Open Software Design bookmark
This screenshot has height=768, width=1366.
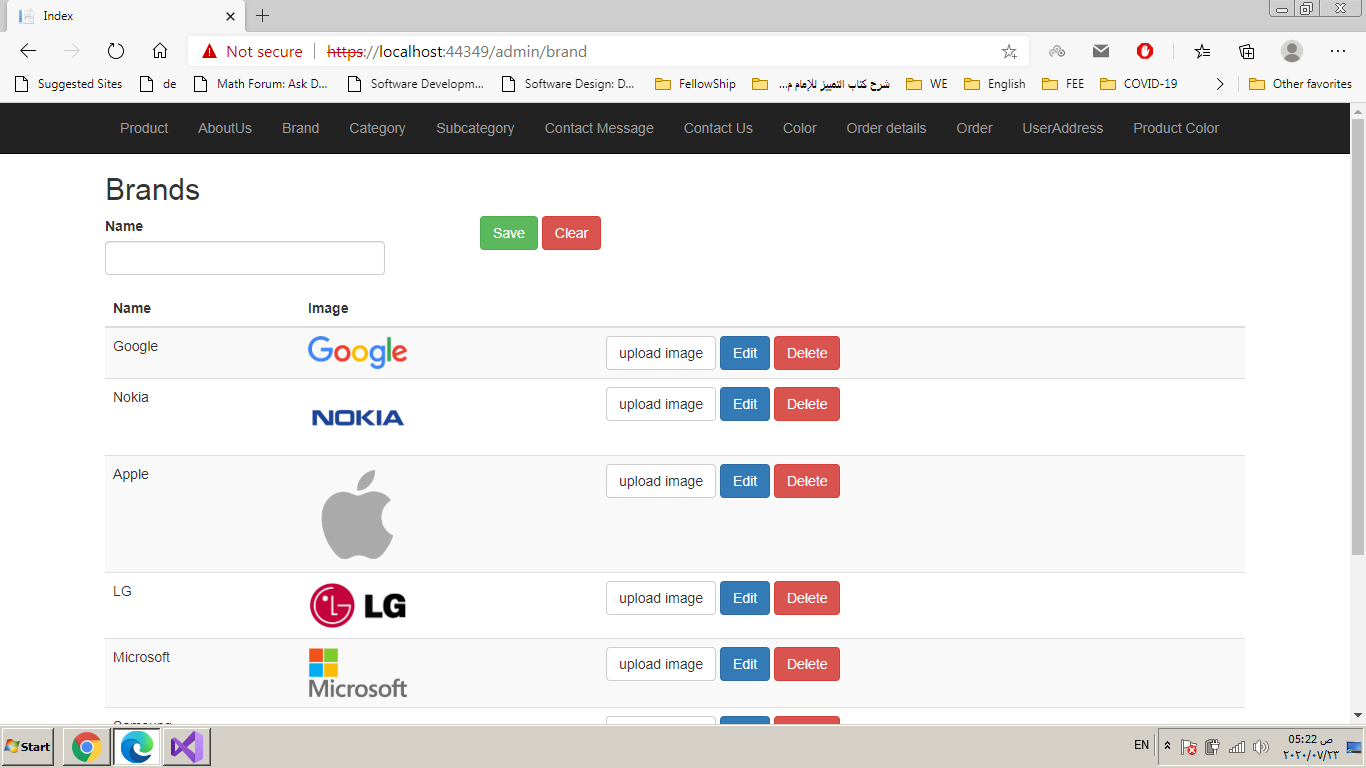point(568,84)
